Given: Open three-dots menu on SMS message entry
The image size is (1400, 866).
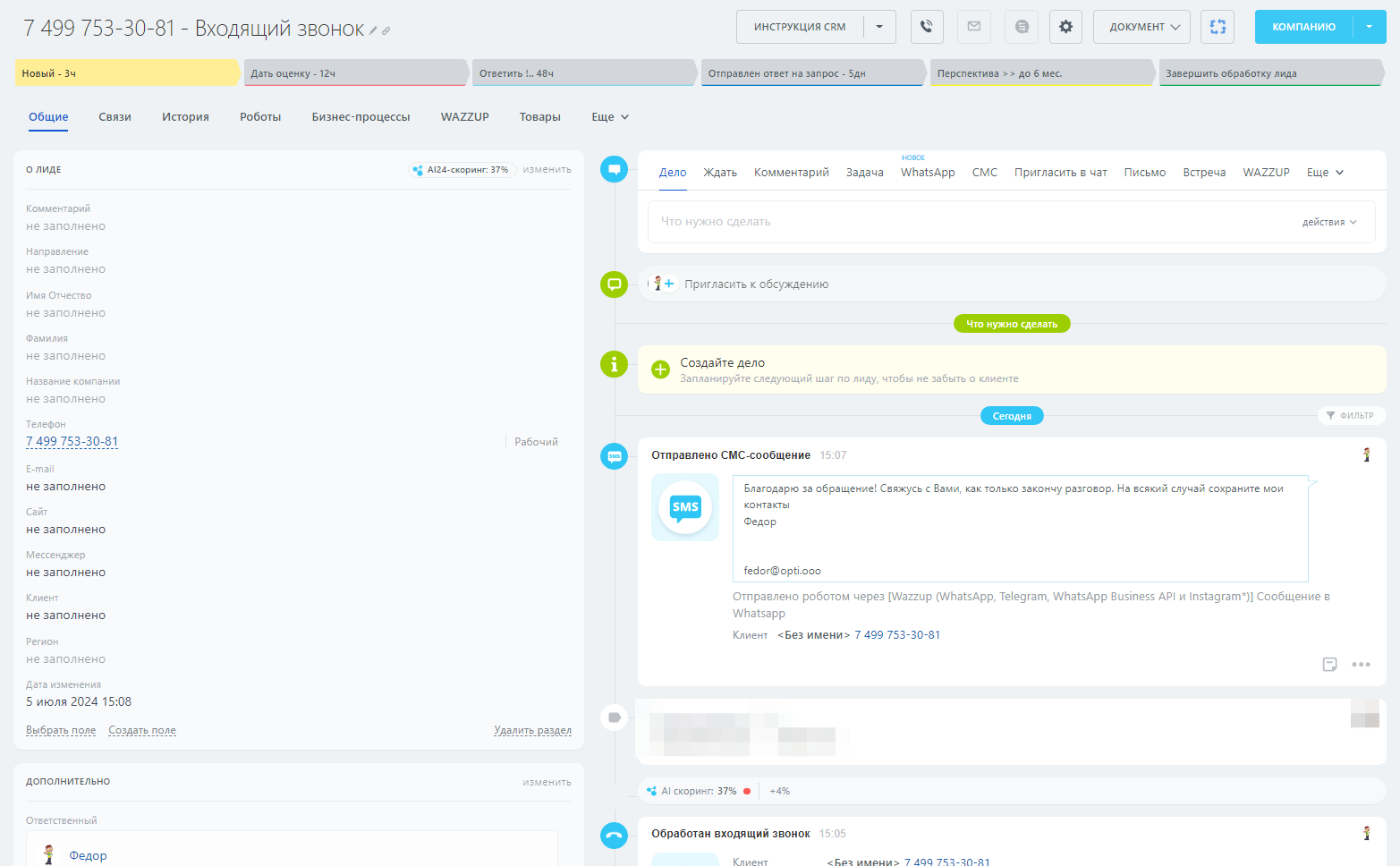Looking at the screenshot, I should (x=1361, y=664).
